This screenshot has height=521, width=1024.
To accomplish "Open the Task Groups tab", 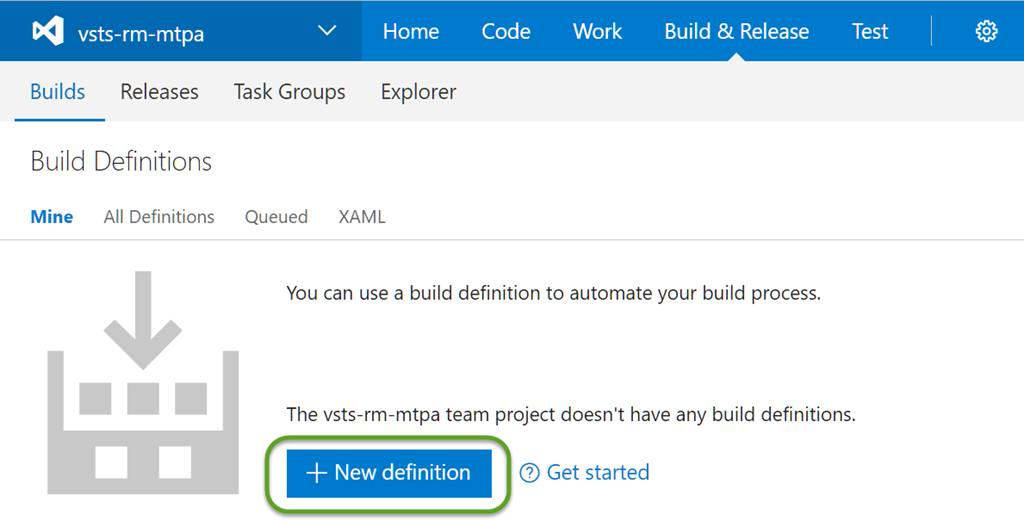I will (x=290, y=92).
